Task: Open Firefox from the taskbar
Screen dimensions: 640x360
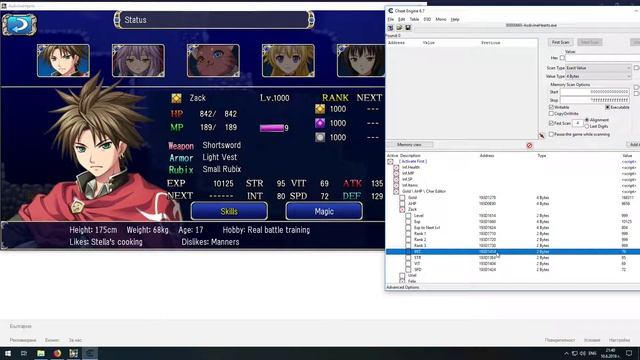Action: (x=57, y=353)
